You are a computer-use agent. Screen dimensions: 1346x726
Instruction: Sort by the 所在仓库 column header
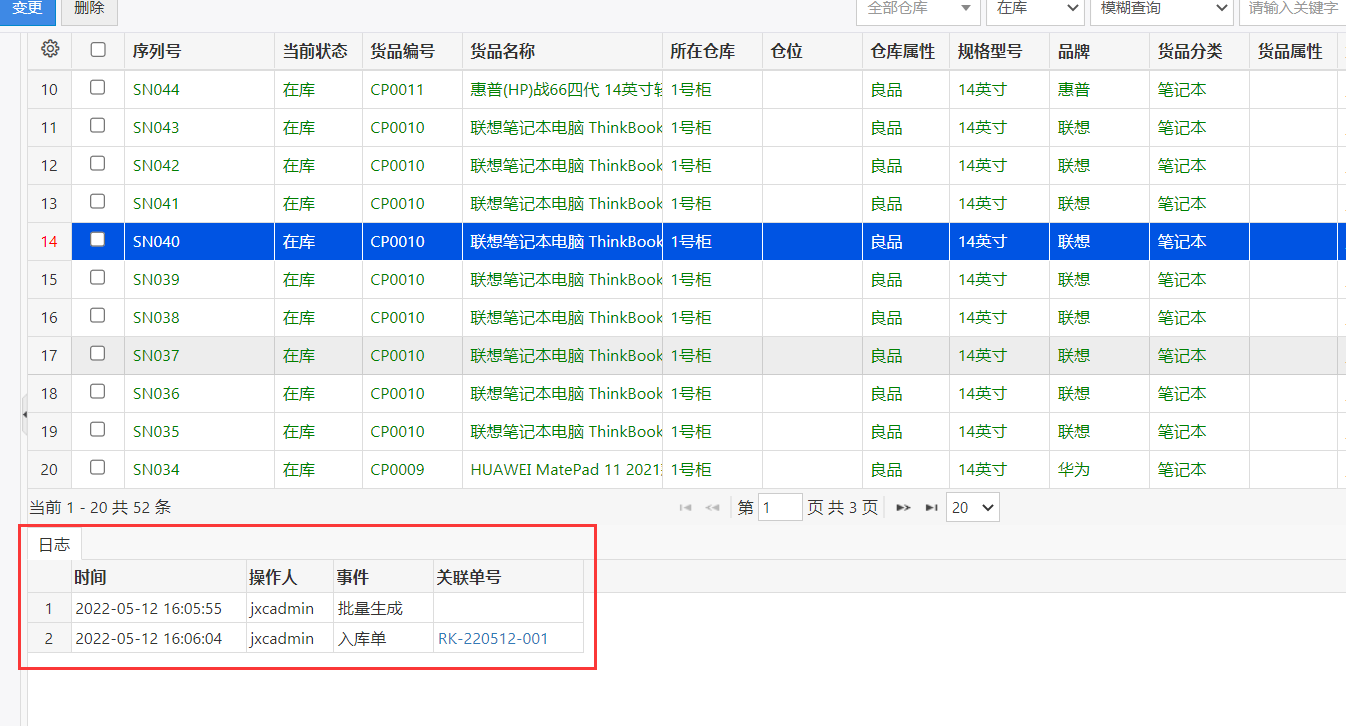click(x=712, y=52)
